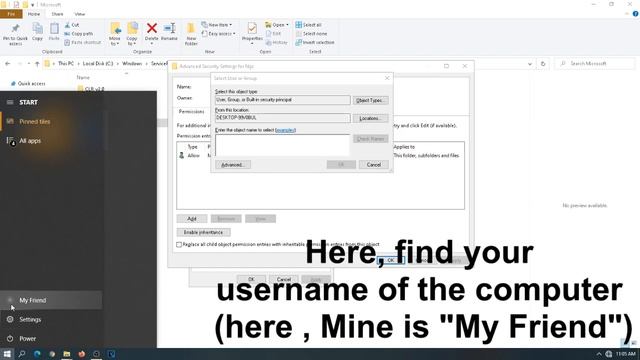Click the My Friend user account entry
This screenshot has width=640, height=360.
(x=51, y=300)
